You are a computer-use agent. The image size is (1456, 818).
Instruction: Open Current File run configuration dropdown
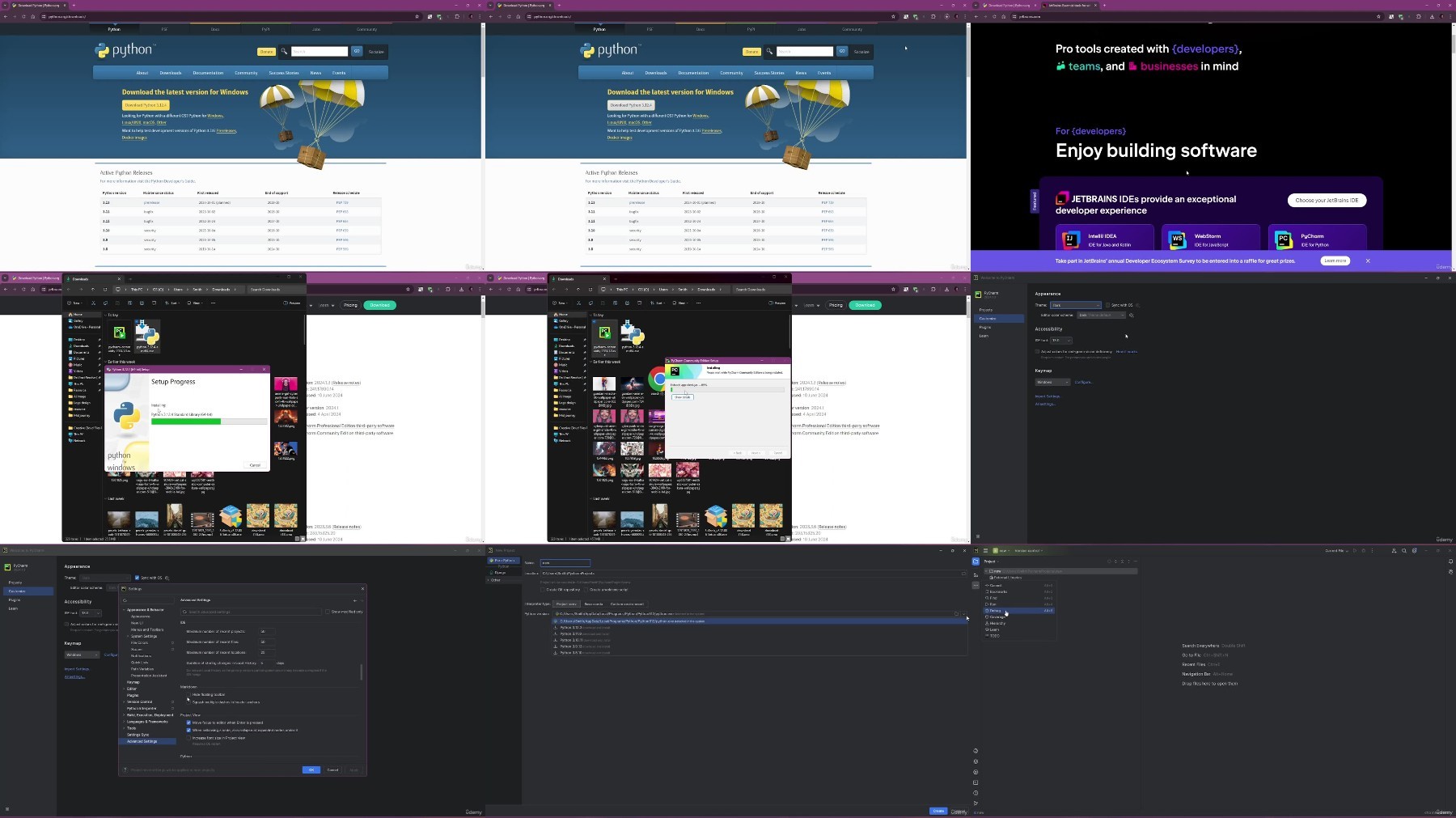(1337, 550)
